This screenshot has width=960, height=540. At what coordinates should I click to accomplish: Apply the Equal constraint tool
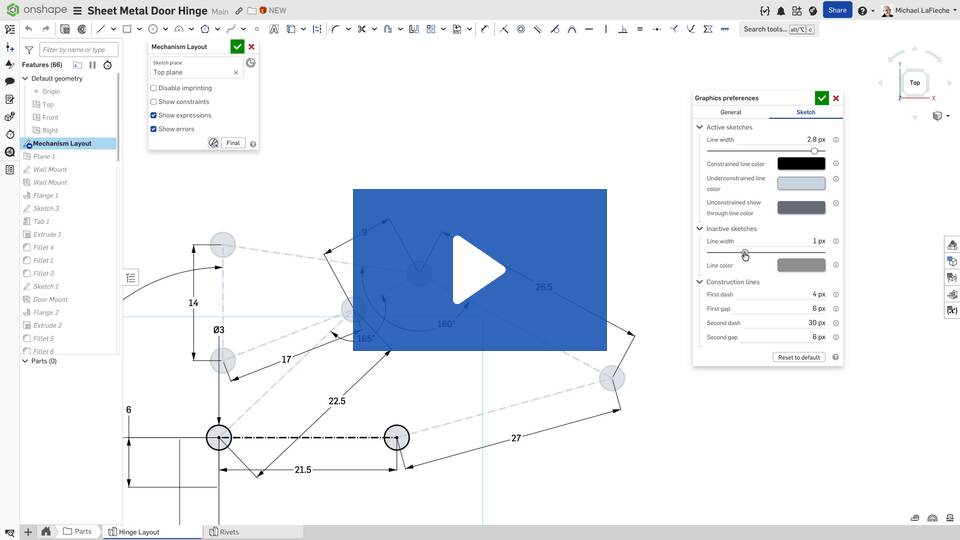tap(640, 29)
